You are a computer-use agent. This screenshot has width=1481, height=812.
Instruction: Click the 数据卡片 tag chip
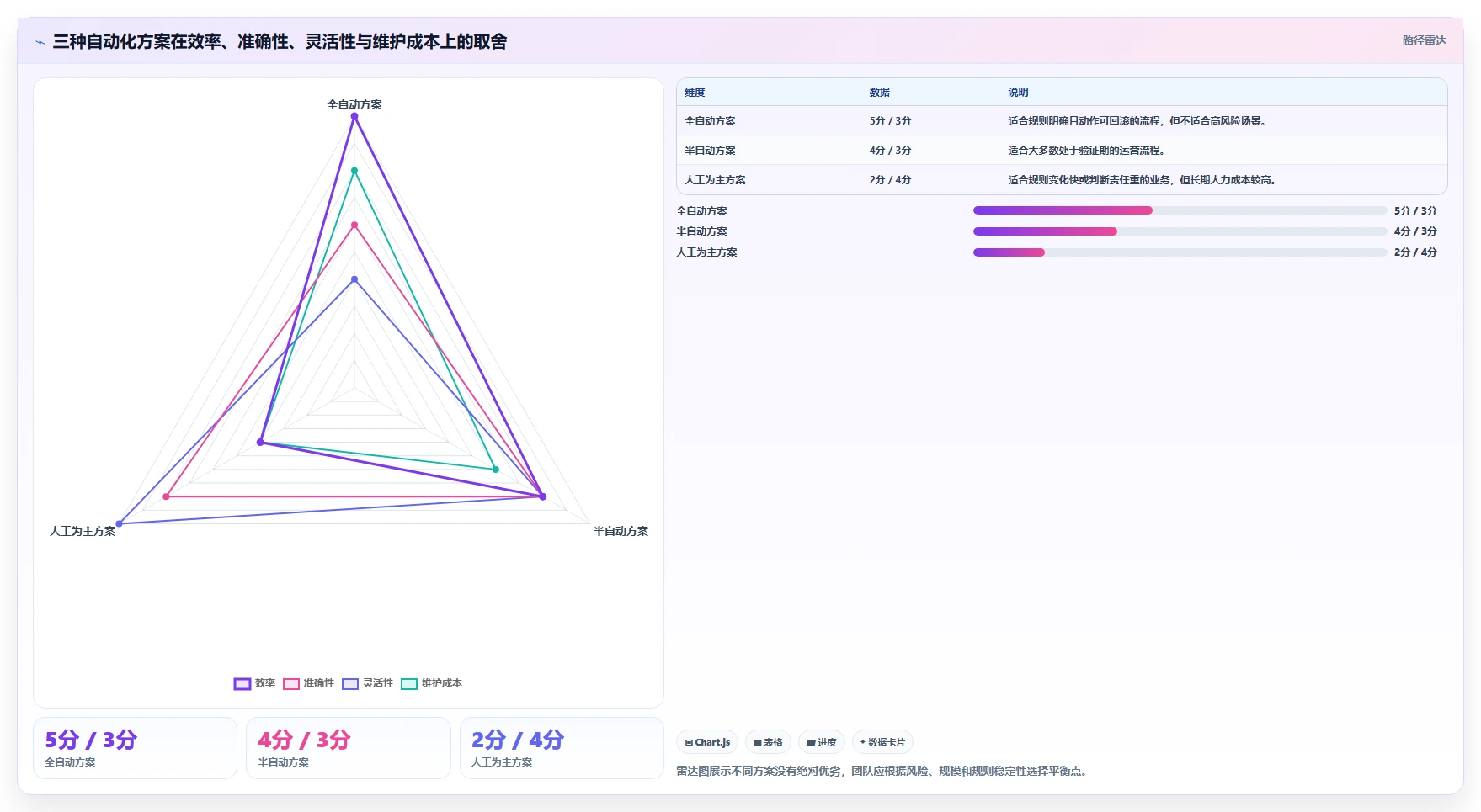pyautogui.click(x=882, y=742)
